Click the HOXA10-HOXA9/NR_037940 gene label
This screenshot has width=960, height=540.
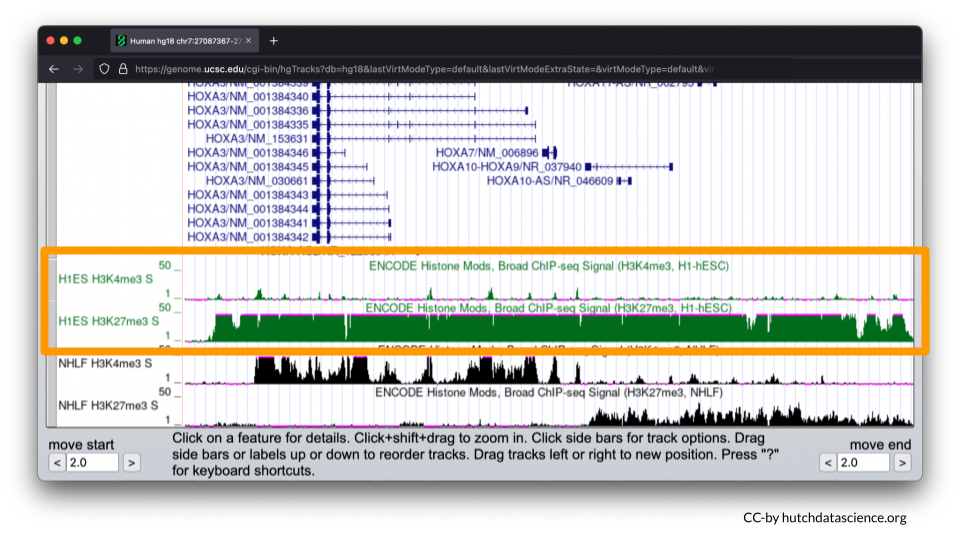pos(507,167)
